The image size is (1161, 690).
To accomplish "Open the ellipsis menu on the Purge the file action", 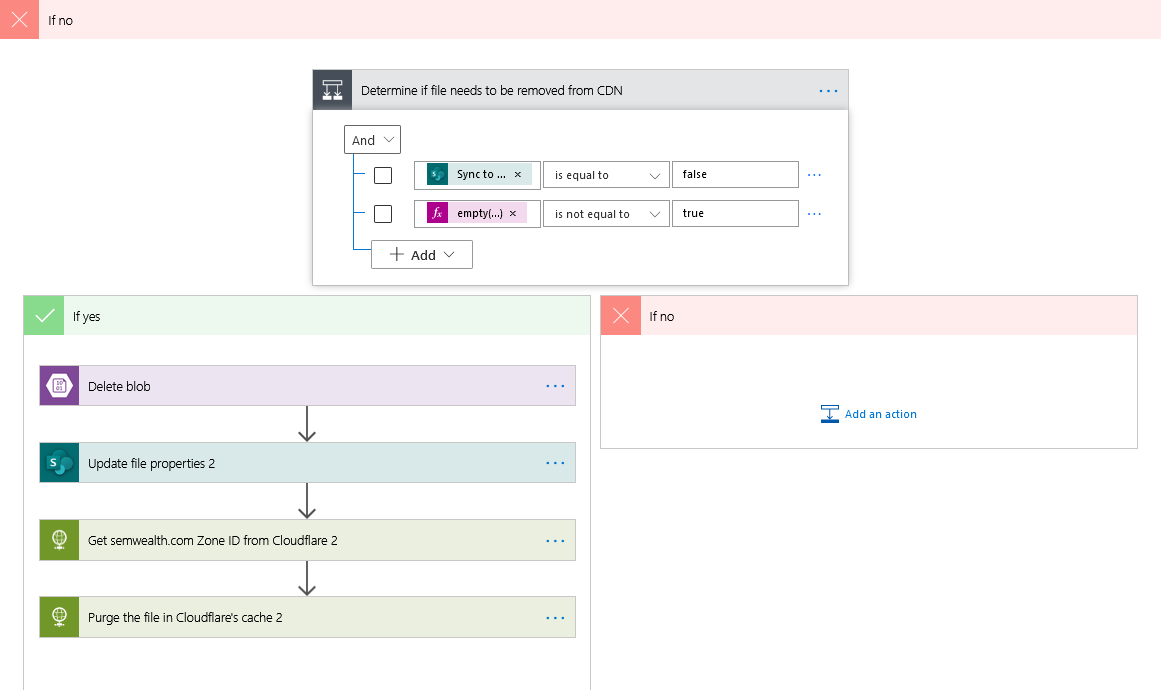I will click(555, 617).
